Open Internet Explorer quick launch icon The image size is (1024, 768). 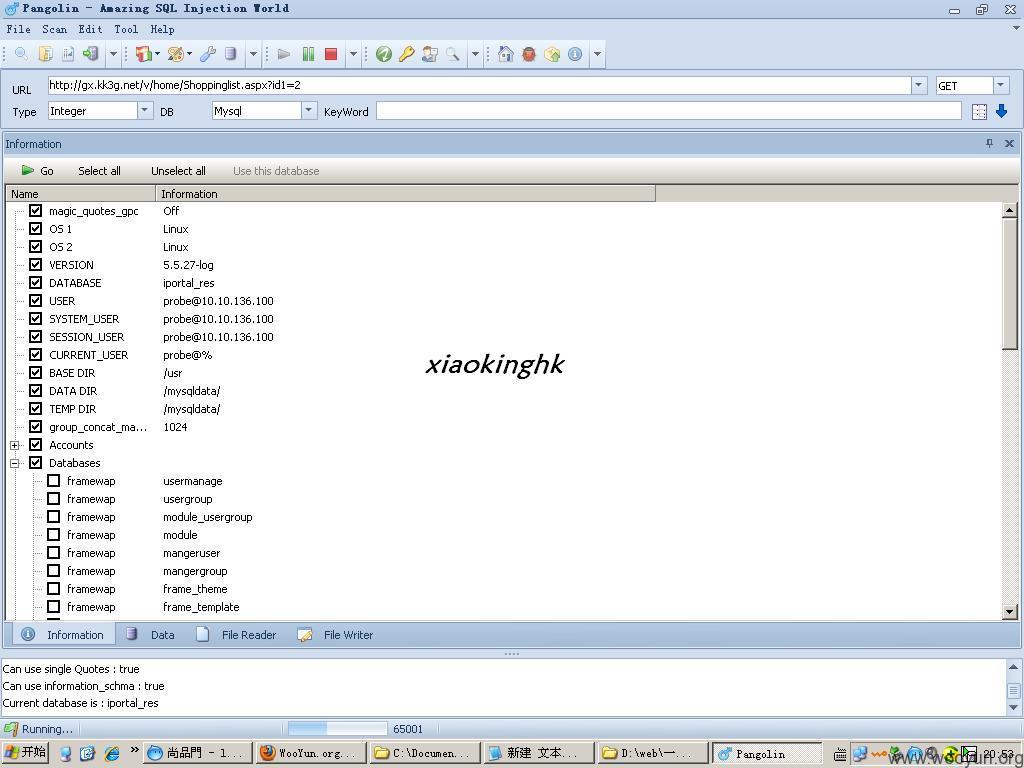point(112,753)
